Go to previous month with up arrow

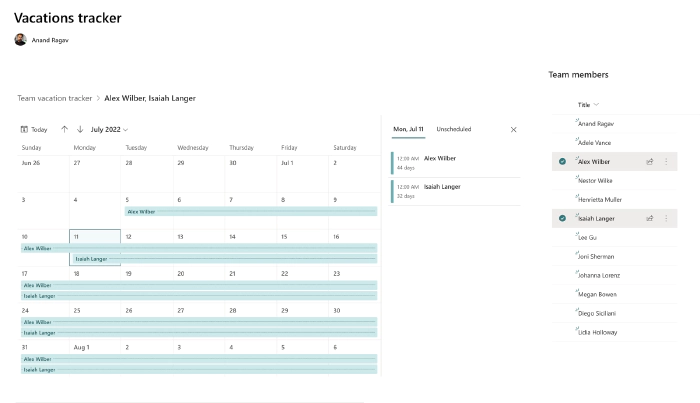point(64,129)
